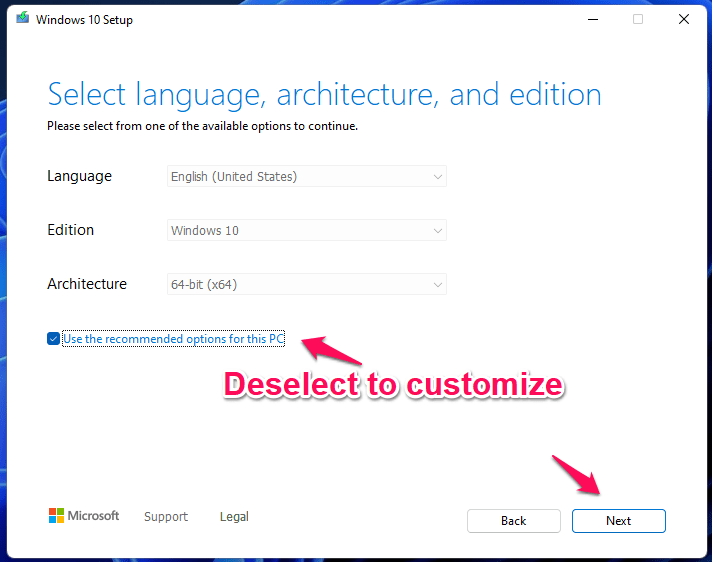
Task: Open the Legal link
Action: tap(234, 517)
